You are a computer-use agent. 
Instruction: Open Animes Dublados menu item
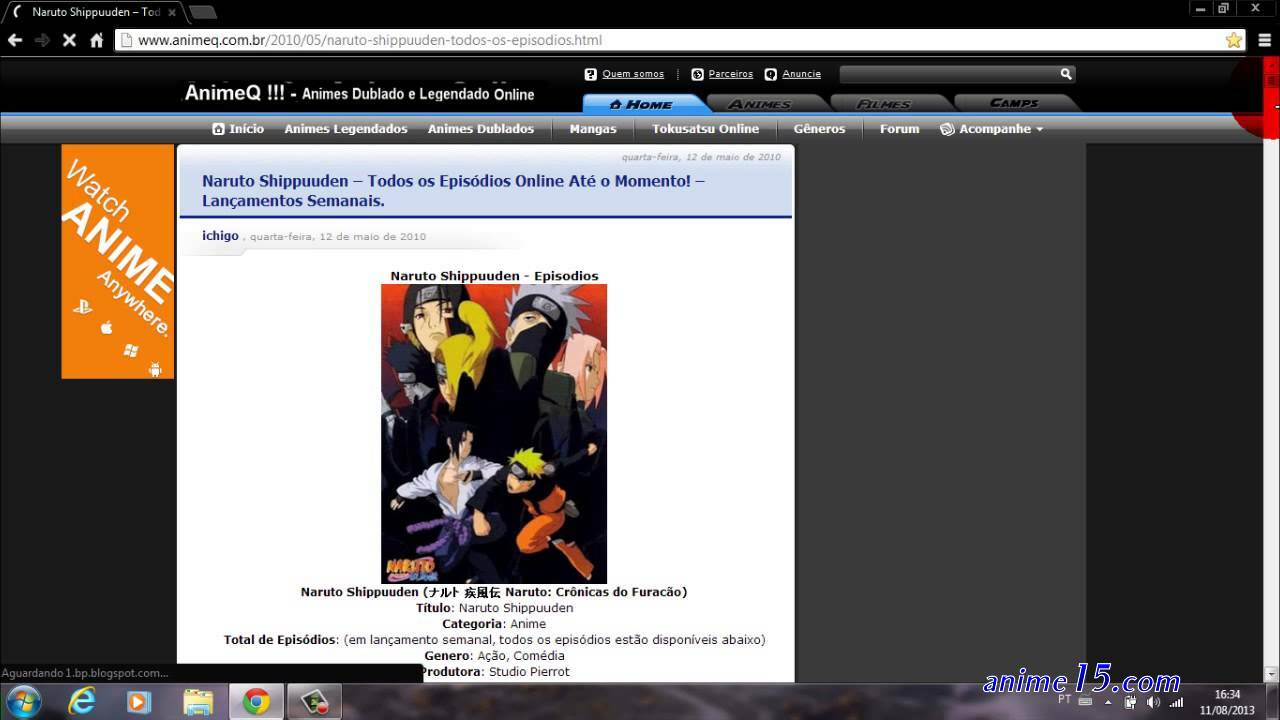tap(481, 129)
